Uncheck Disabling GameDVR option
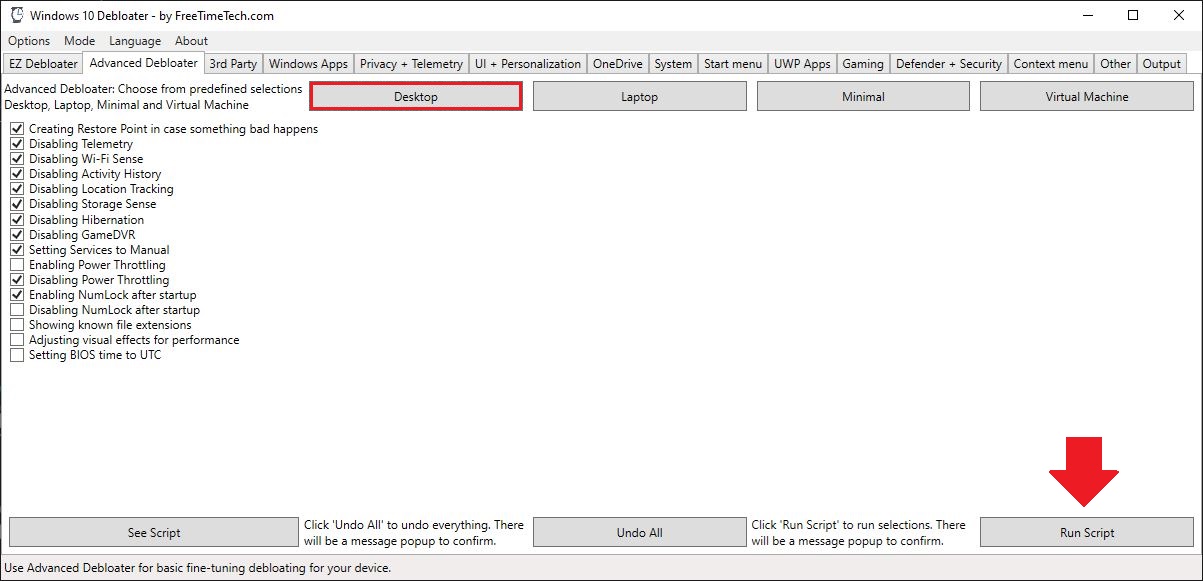 coord(17,234)
